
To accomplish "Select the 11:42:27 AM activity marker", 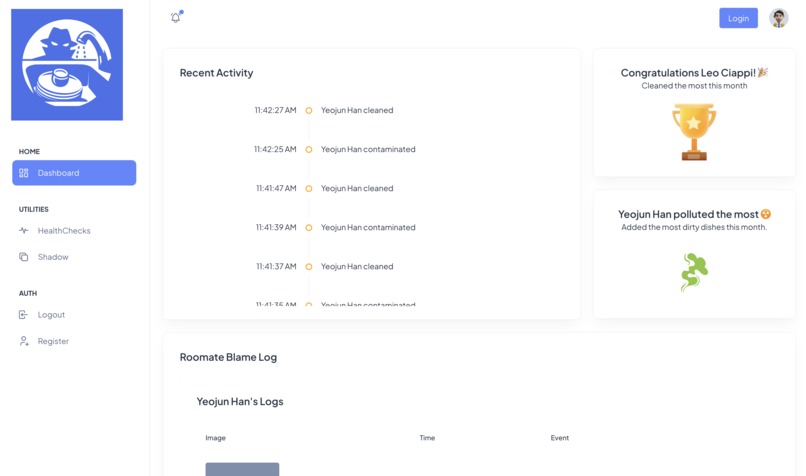I will (309, 111).
